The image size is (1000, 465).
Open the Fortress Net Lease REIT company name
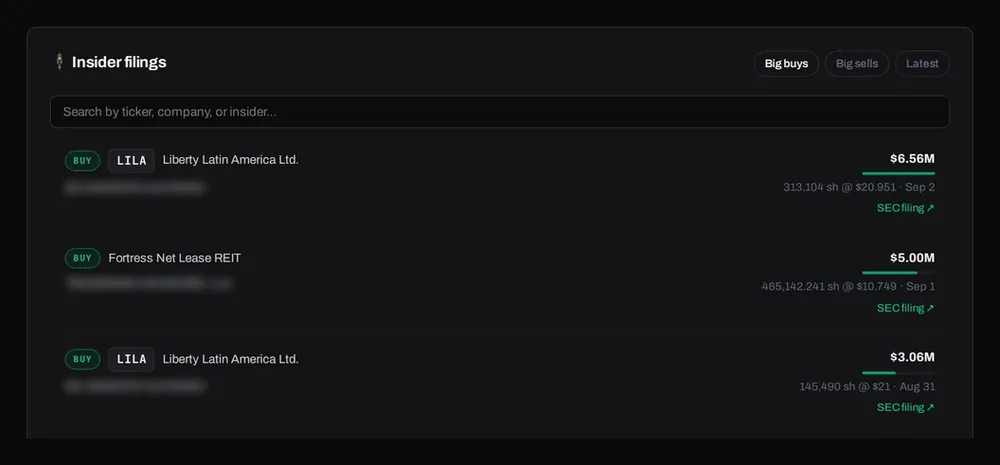175,258
